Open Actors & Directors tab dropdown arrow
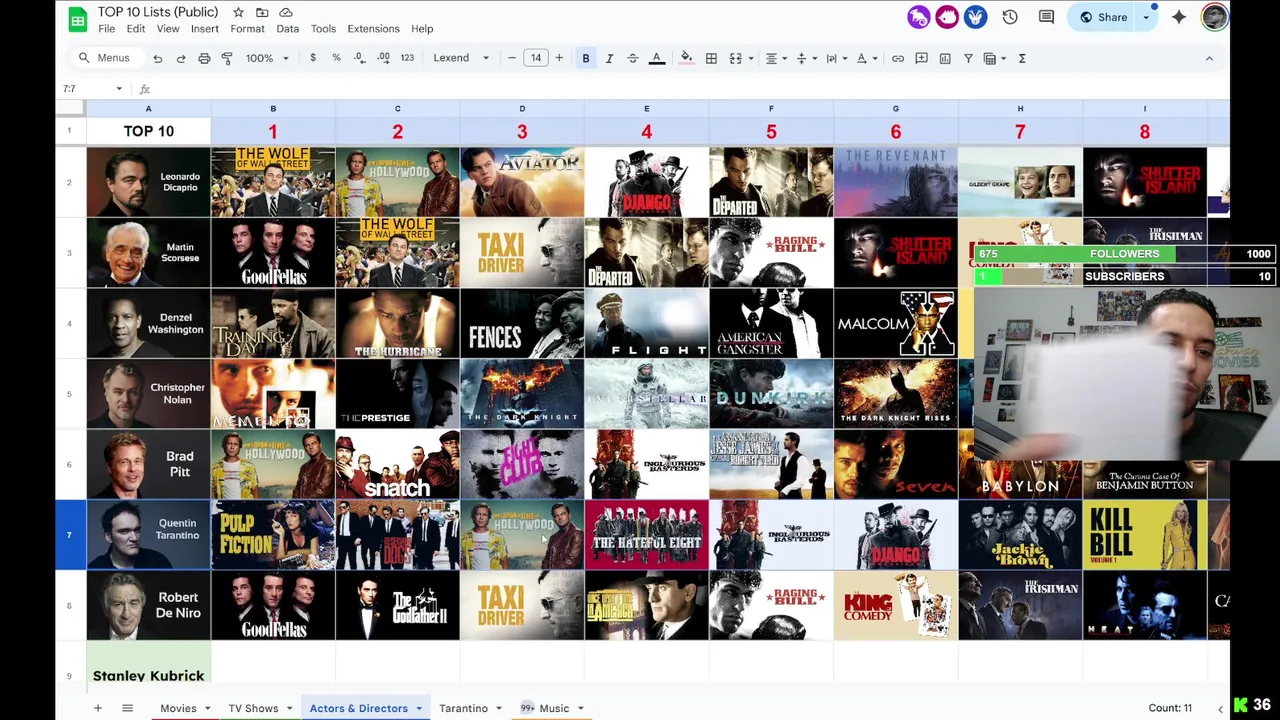The image size is (1280, 720). (419, 709)
